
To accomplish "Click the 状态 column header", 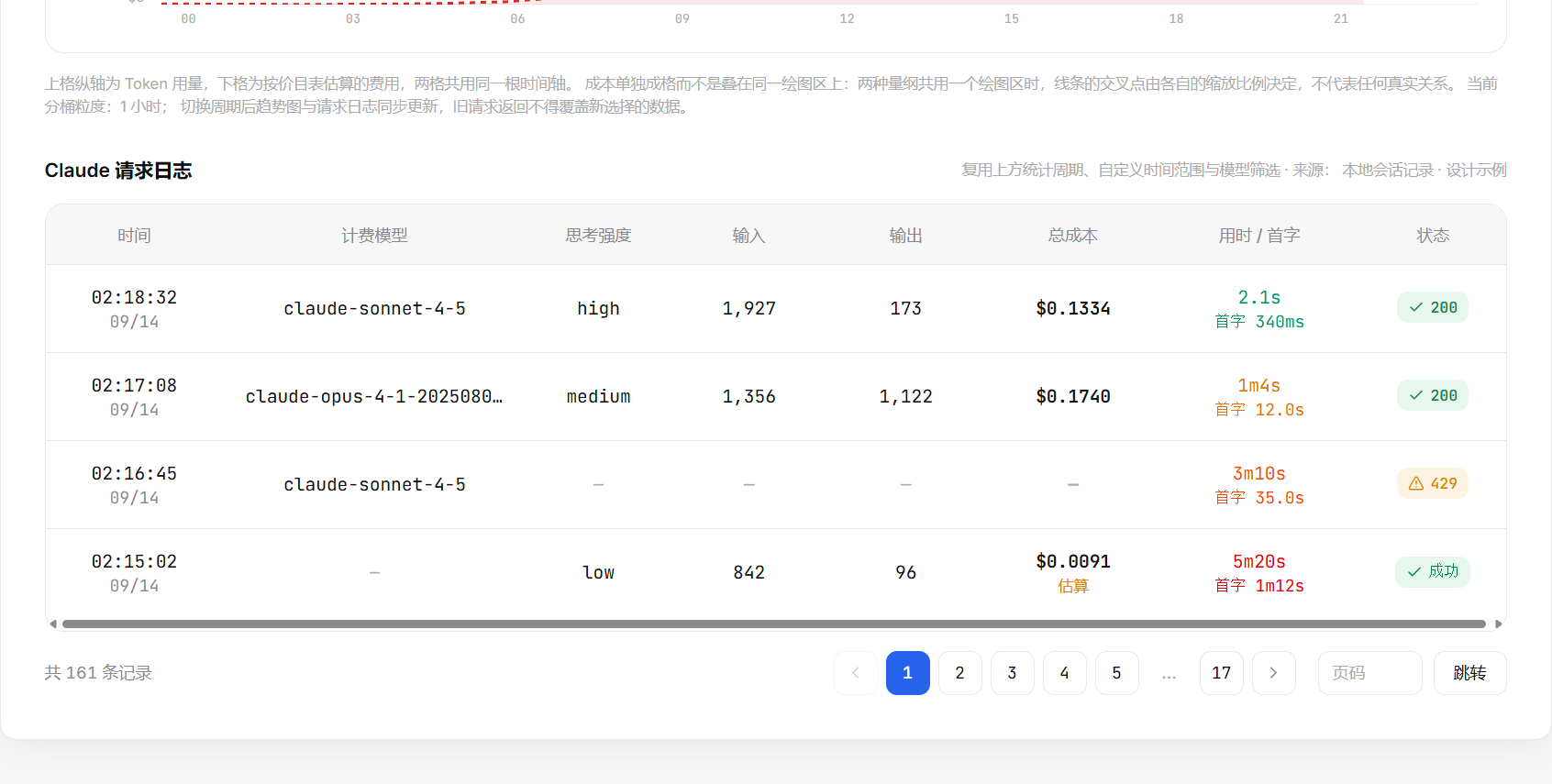I will point(1433,236).
